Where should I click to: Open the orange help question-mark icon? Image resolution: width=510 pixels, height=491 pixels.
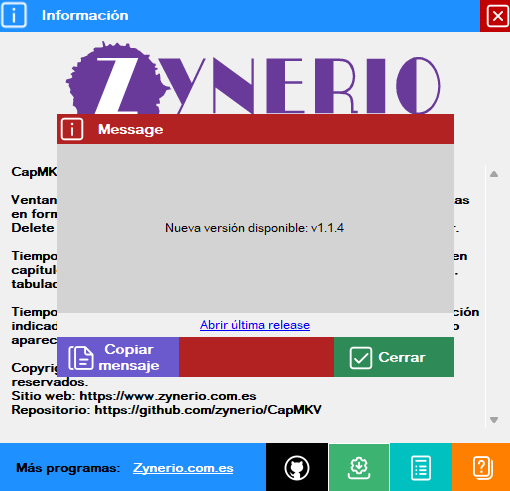coord(481,467)
